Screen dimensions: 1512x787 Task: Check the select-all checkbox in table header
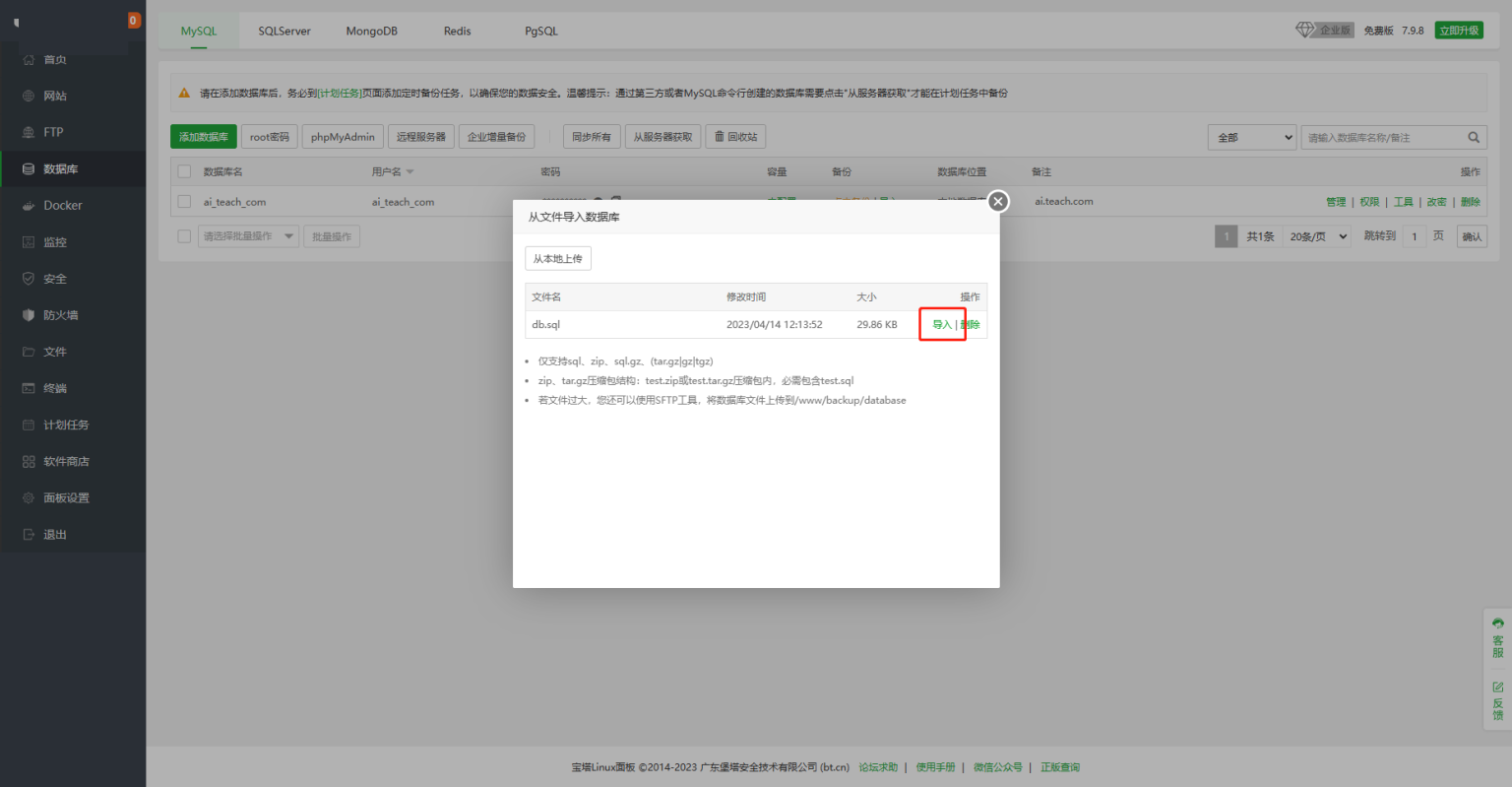click(183, 170)
